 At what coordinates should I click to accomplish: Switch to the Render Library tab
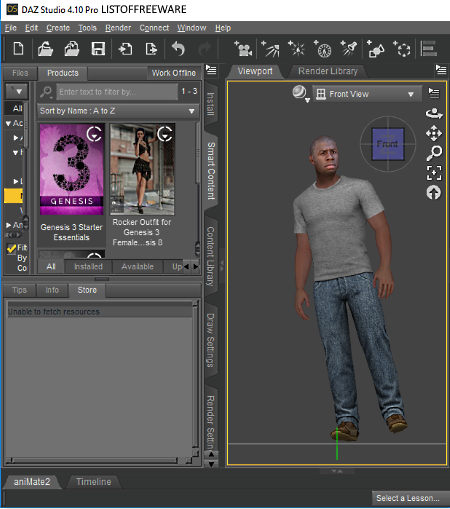[x=327, y=71]
